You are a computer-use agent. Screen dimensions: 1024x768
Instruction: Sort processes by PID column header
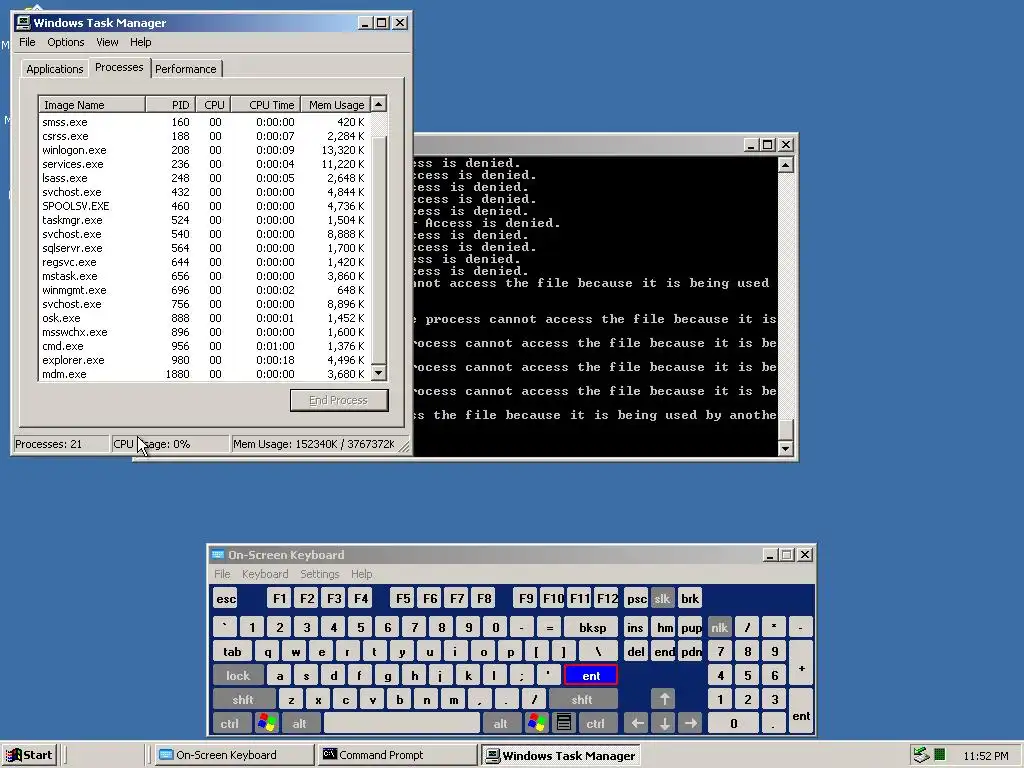[x=170, y=104]
